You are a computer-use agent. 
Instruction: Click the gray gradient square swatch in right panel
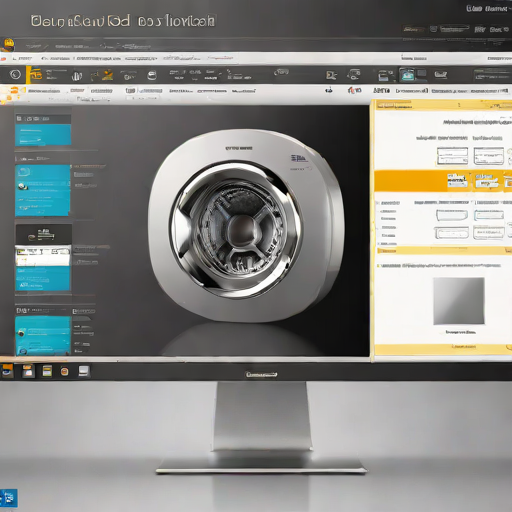click(x=459, y=301)
